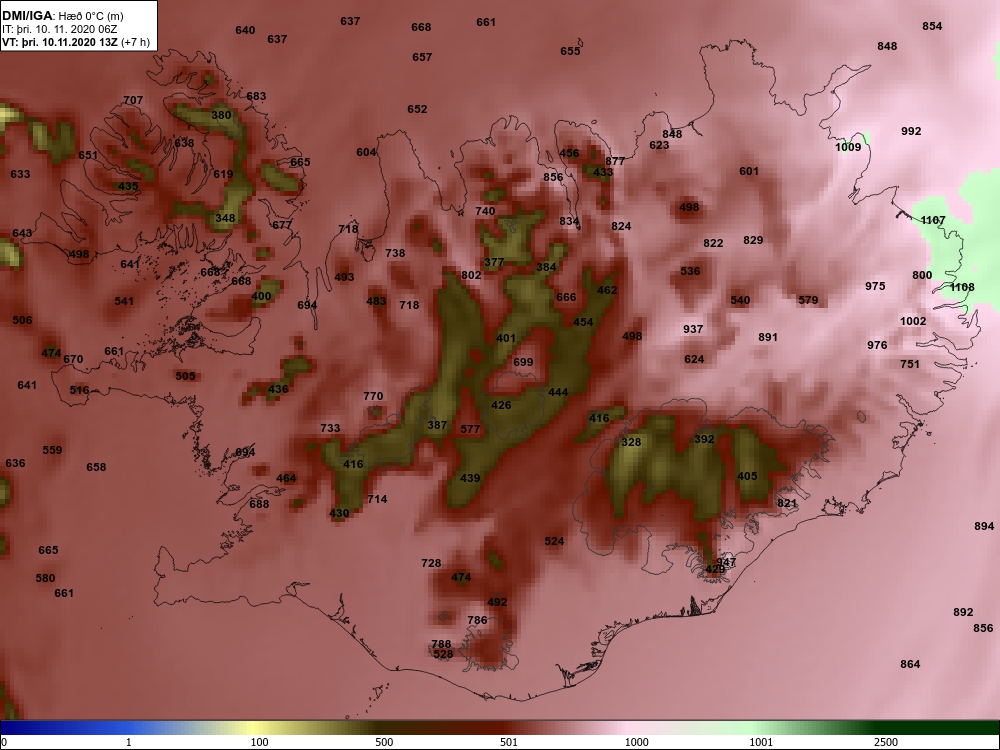Click the '500' label on the color scale
Screen dimensions: 1000x750
click(384, 742)
